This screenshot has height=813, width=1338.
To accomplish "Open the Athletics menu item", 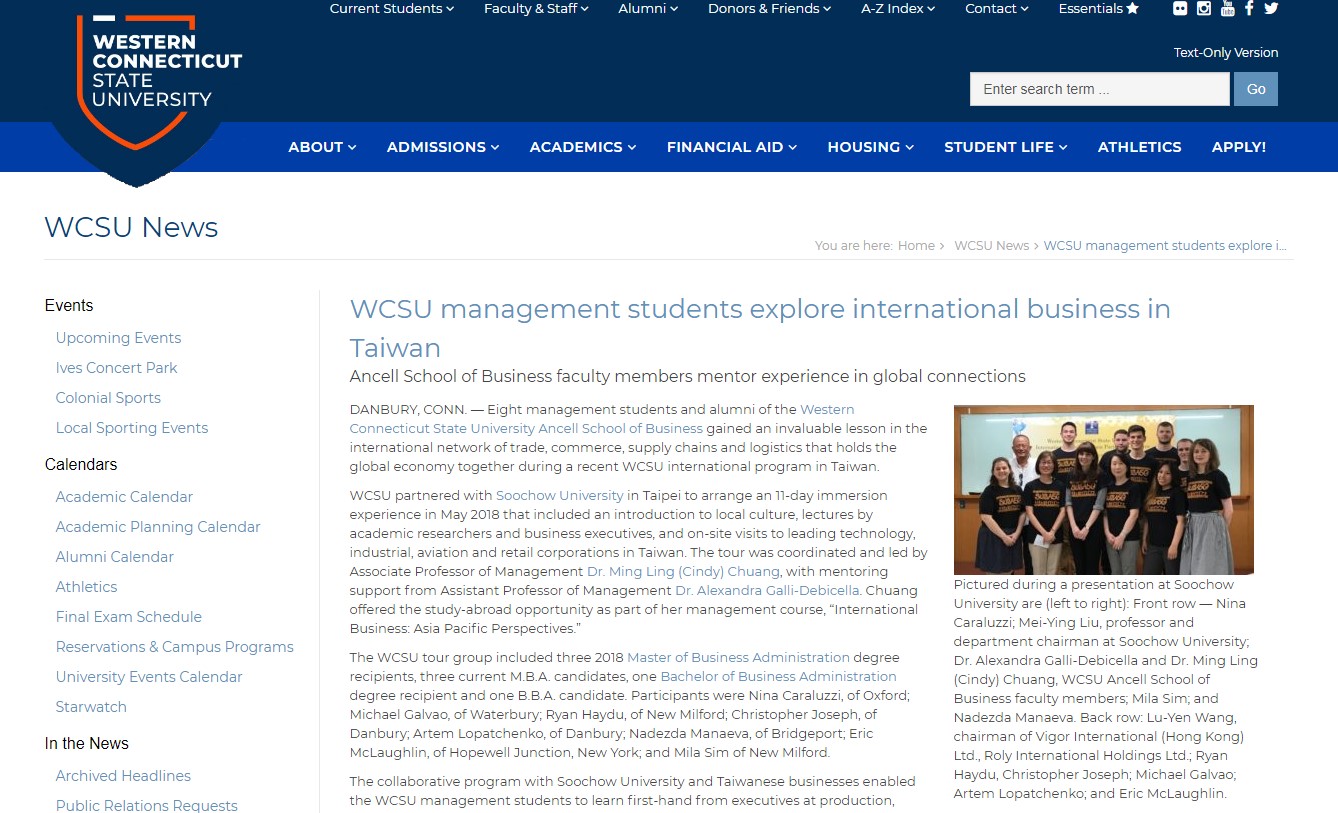I will click(x=1139, y=147).
